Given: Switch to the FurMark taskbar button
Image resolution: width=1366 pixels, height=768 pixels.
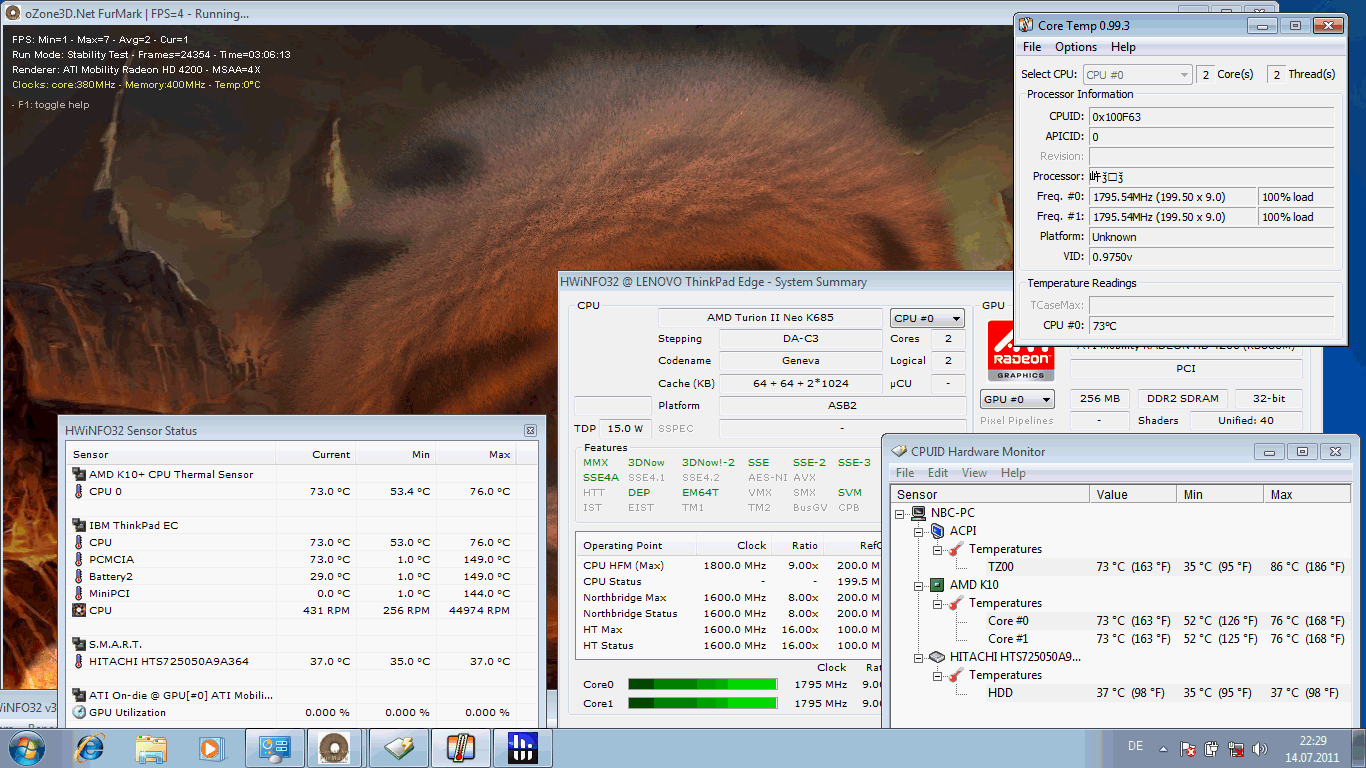Looking at the screenshot, I should point(334,747).
